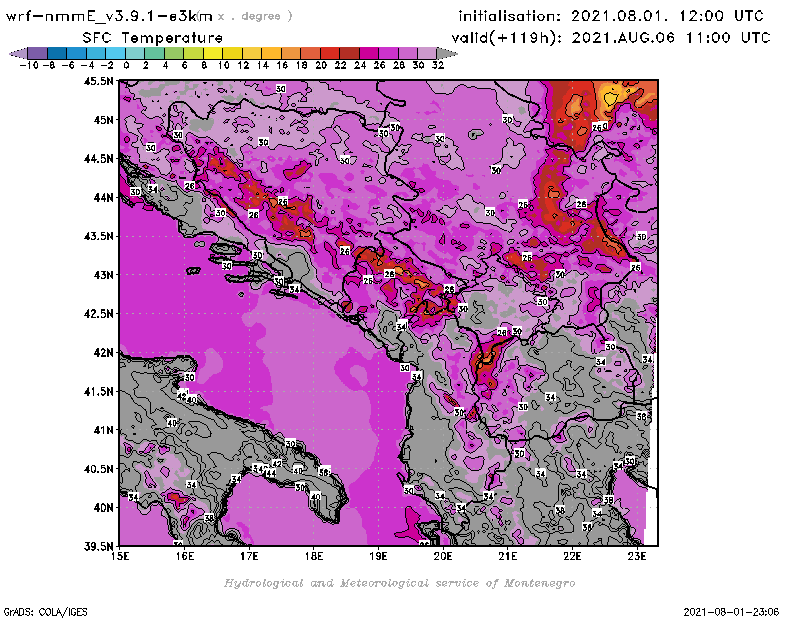The width and height of the screenshot is (800, 618).
Task: Pick the yellow legend swatch between 8 and 10
Action: click(213, 54)
